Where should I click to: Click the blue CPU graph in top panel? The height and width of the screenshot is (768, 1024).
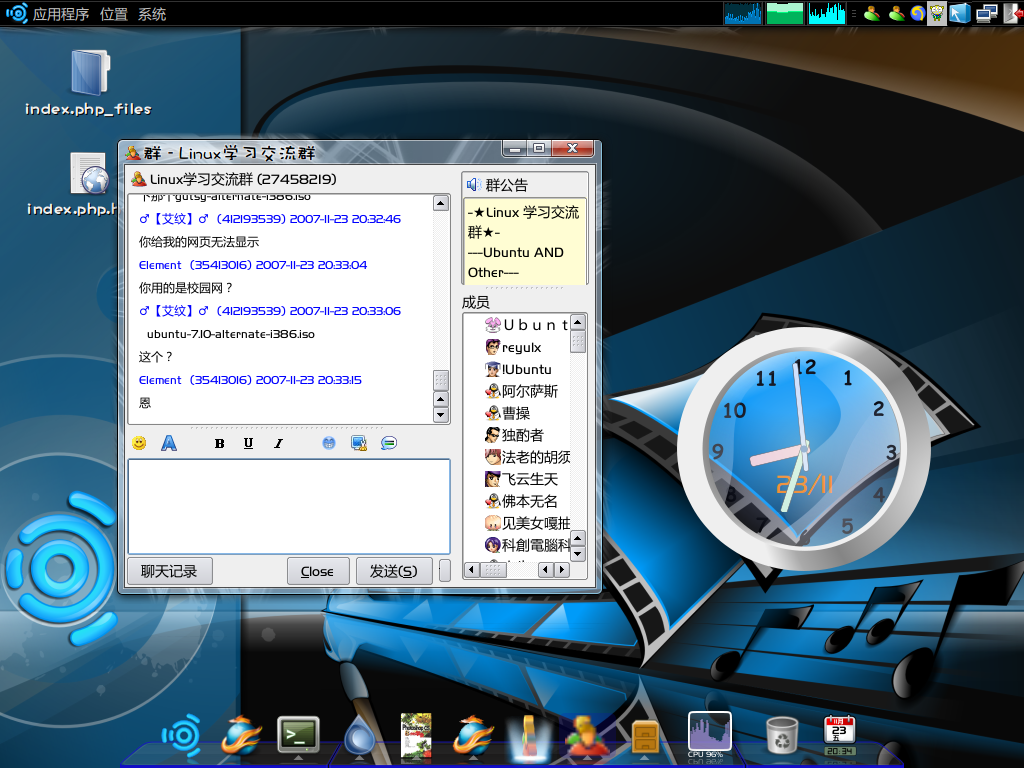743,13
